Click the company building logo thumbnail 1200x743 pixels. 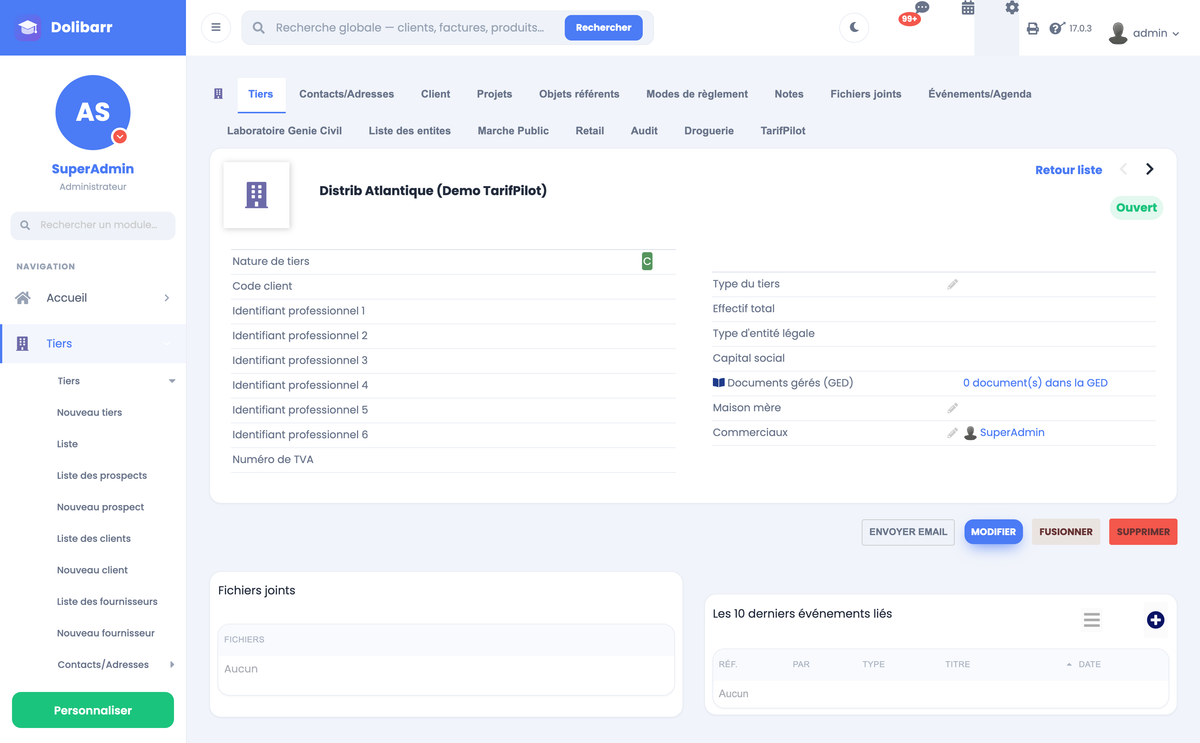point(257,195)
